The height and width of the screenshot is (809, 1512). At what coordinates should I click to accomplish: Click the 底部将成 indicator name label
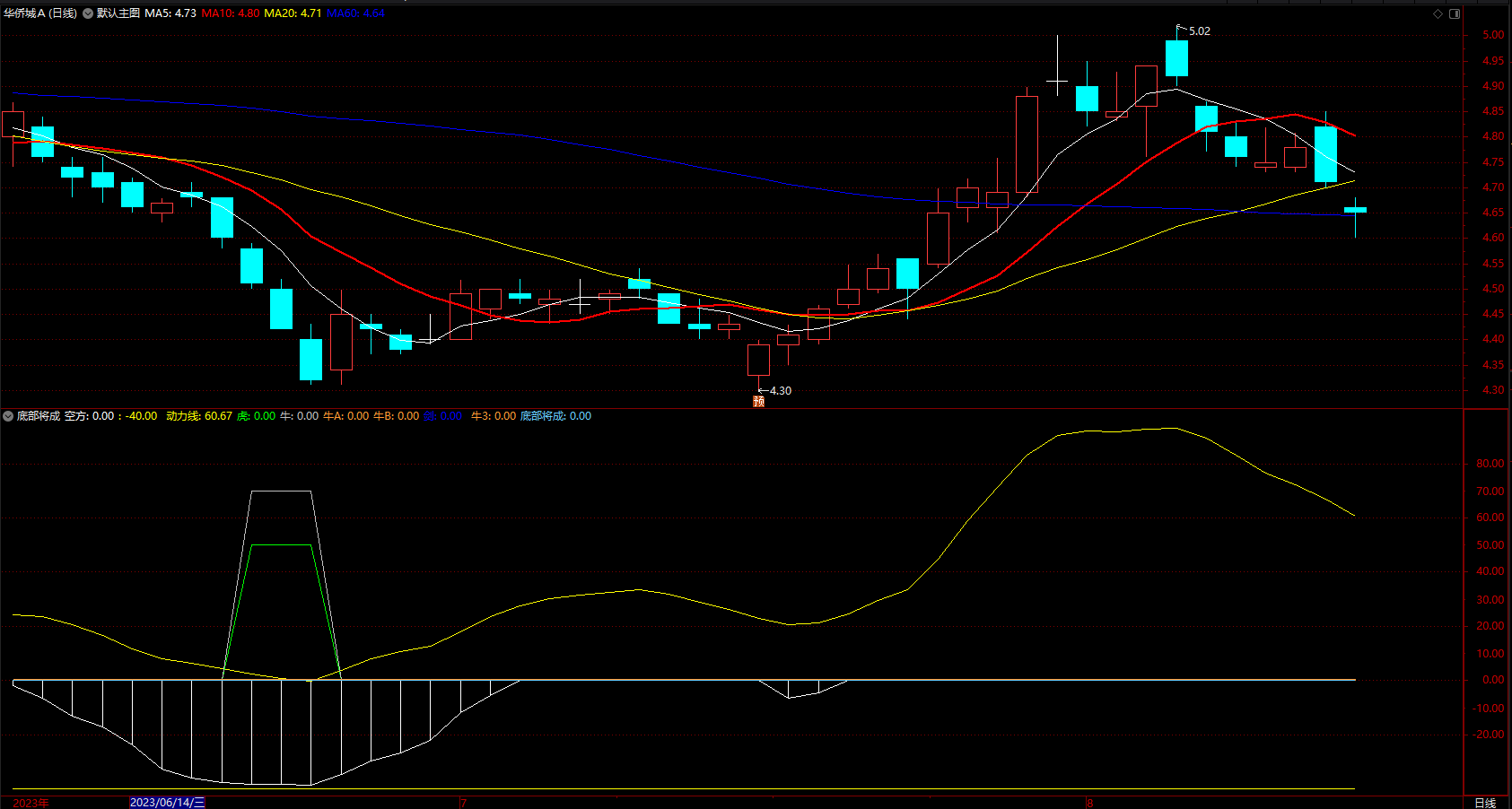coord(39,416)
